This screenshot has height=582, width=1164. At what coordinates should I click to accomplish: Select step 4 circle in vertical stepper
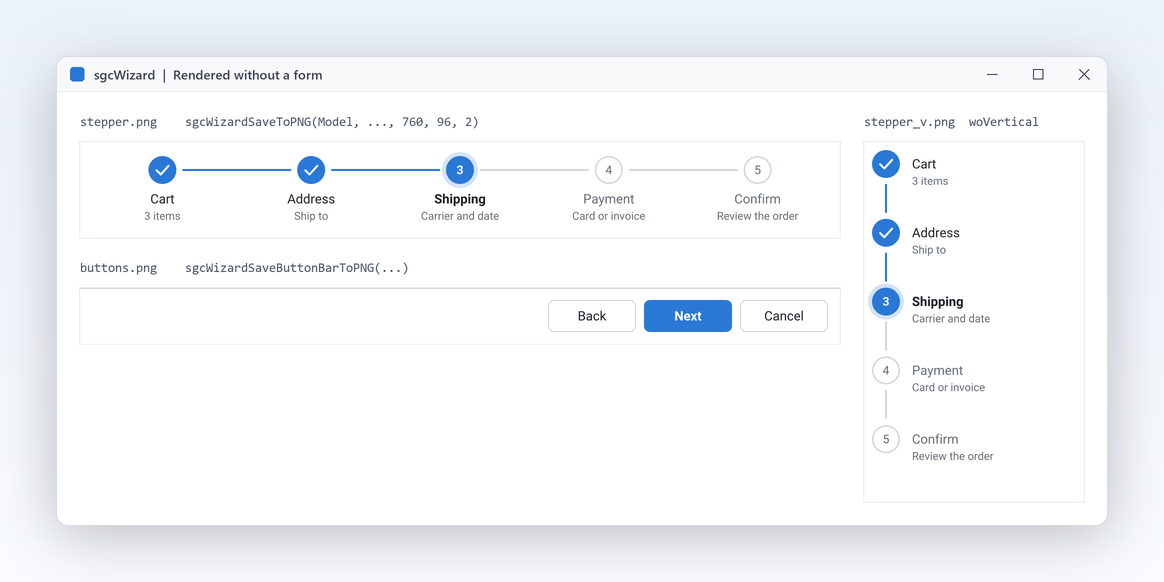[x=886, y=370]
